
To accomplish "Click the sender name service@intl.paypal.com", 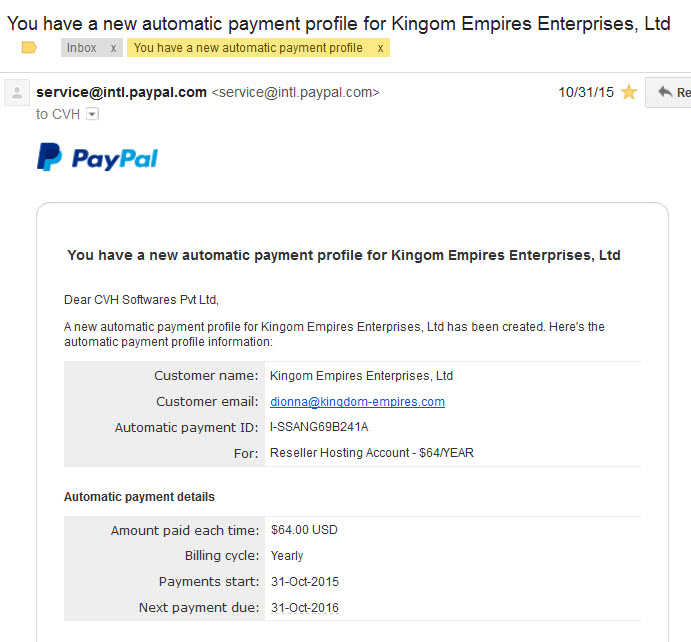I will coord(121,92).
